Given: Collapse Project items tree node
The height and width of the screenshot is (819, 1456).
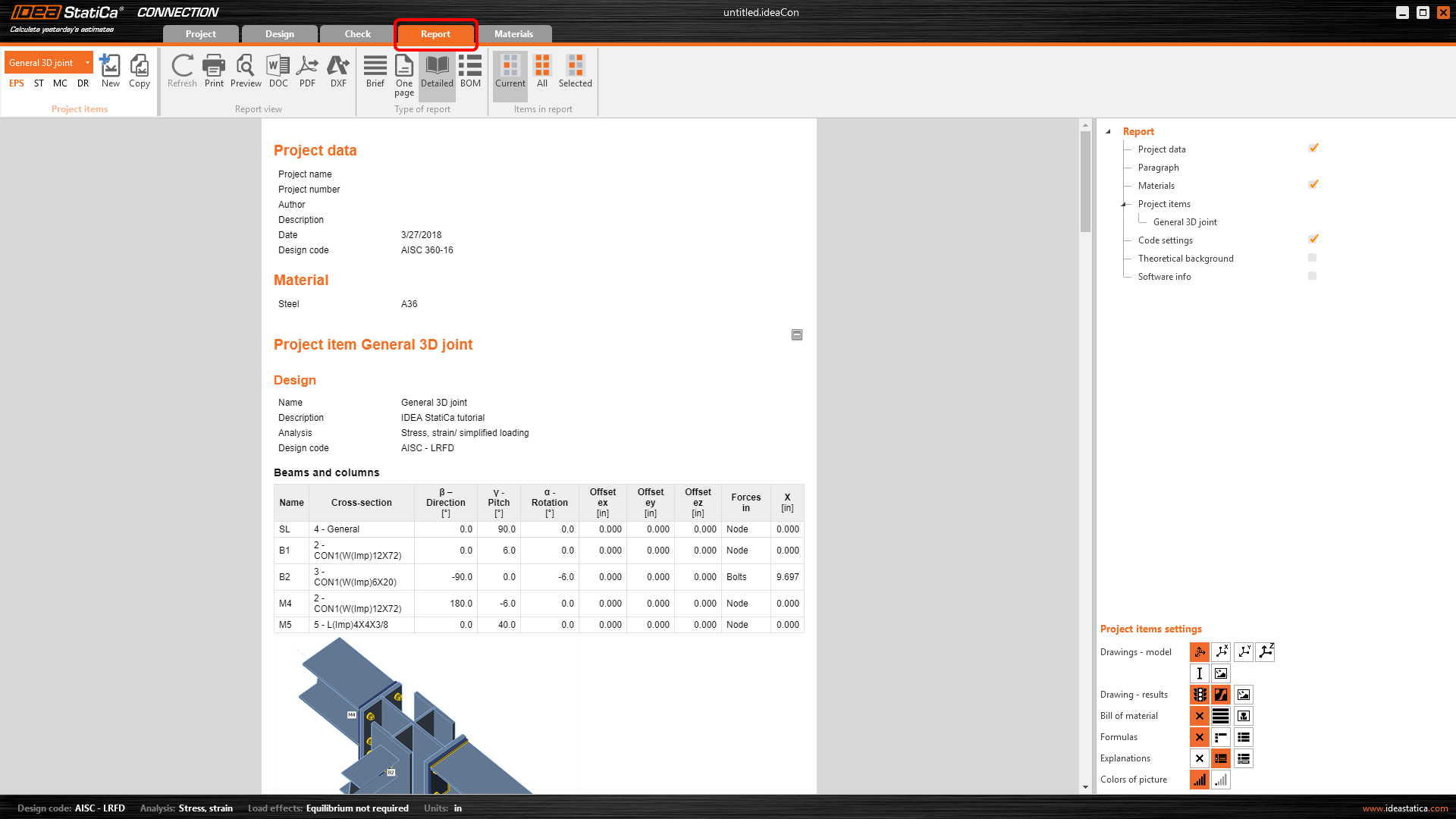Looking at the screenshot, I should (x=1123, y=204).
